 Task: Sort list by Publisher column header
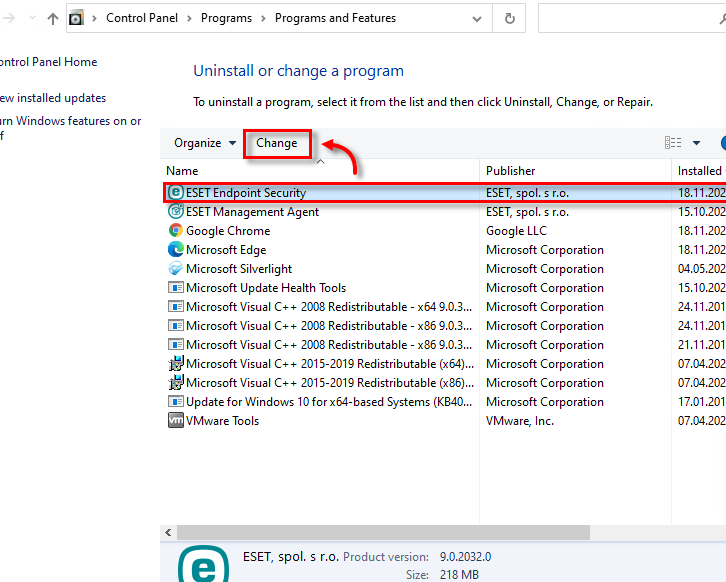511,171
